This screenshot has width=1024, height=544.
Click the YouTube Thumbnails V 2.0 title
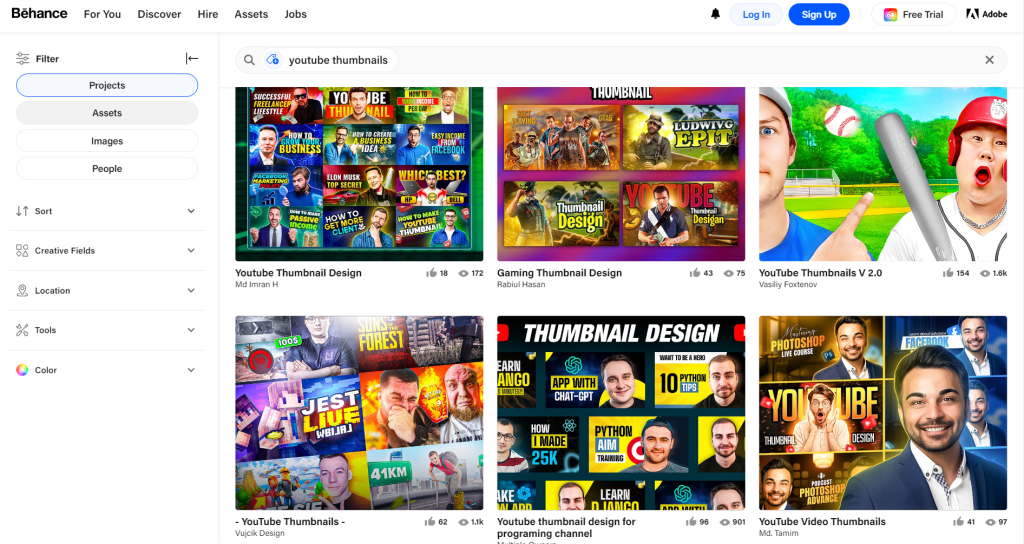click(x=820, y=273)
